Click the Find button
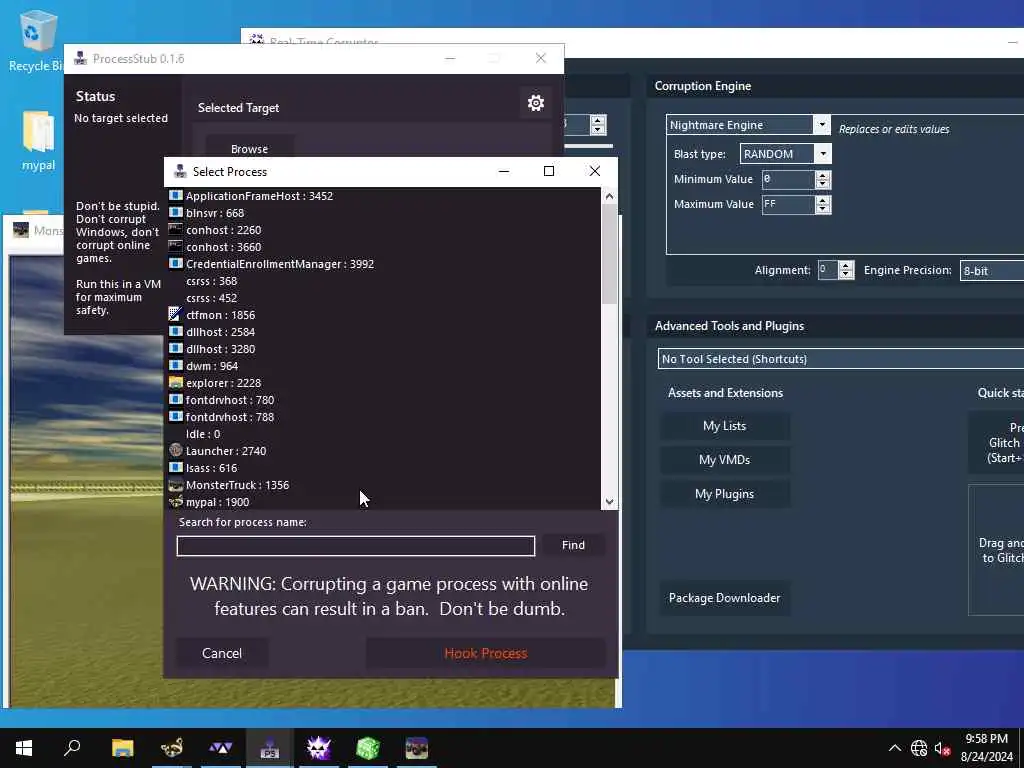1024x768 pixels. [x=573, y=545]
